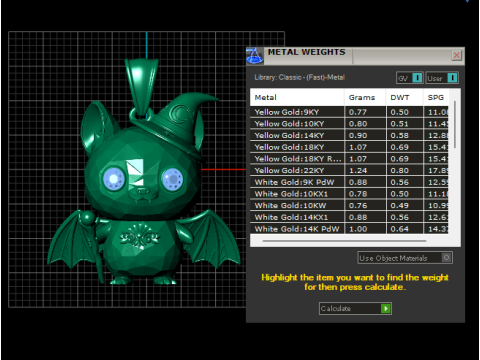Select the Yellow Gold:14KY row
The height and width of the screenshot is (360, 480).
pos(349,135)
